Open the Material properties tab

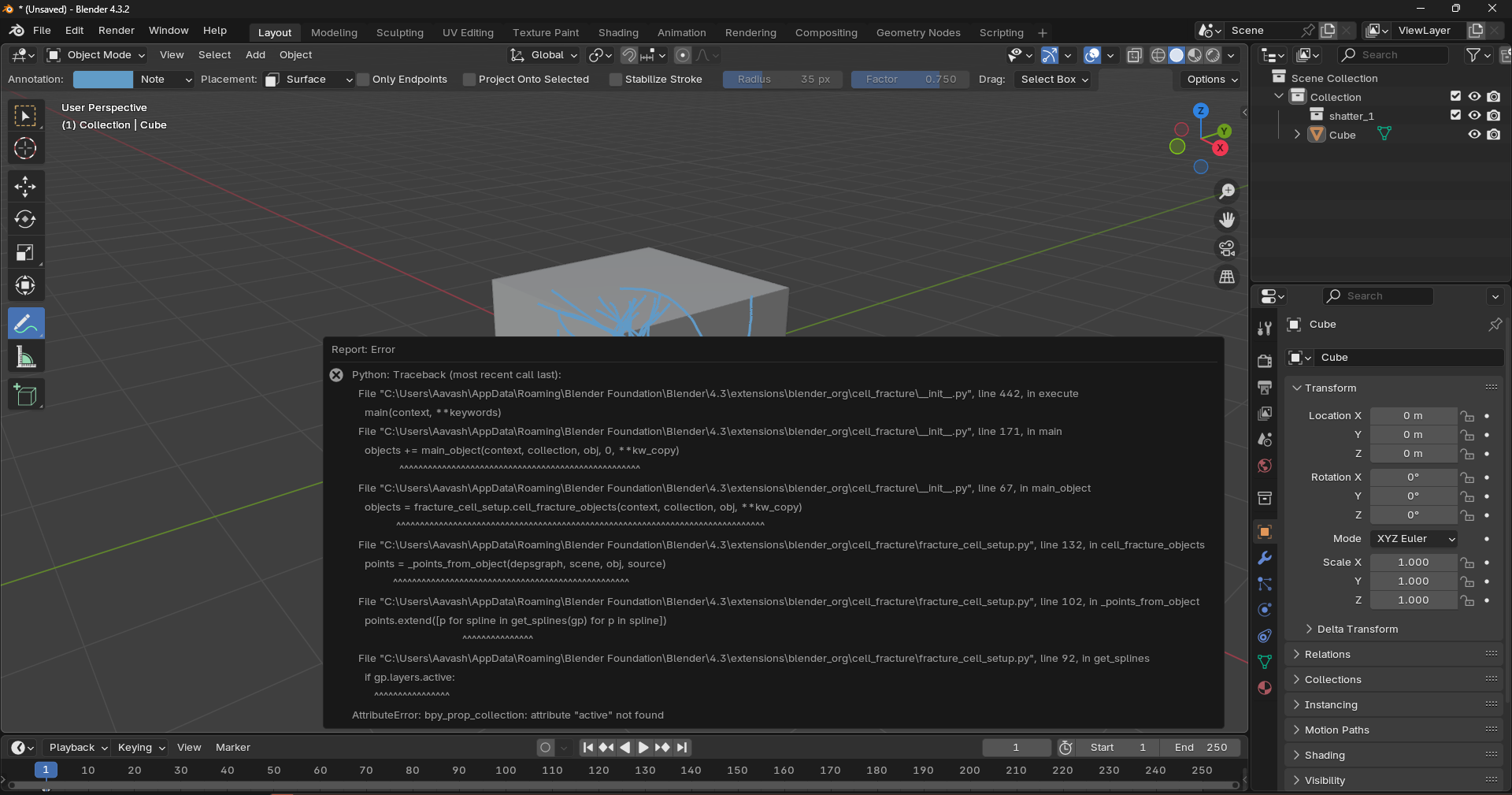tap(1265, 688)
